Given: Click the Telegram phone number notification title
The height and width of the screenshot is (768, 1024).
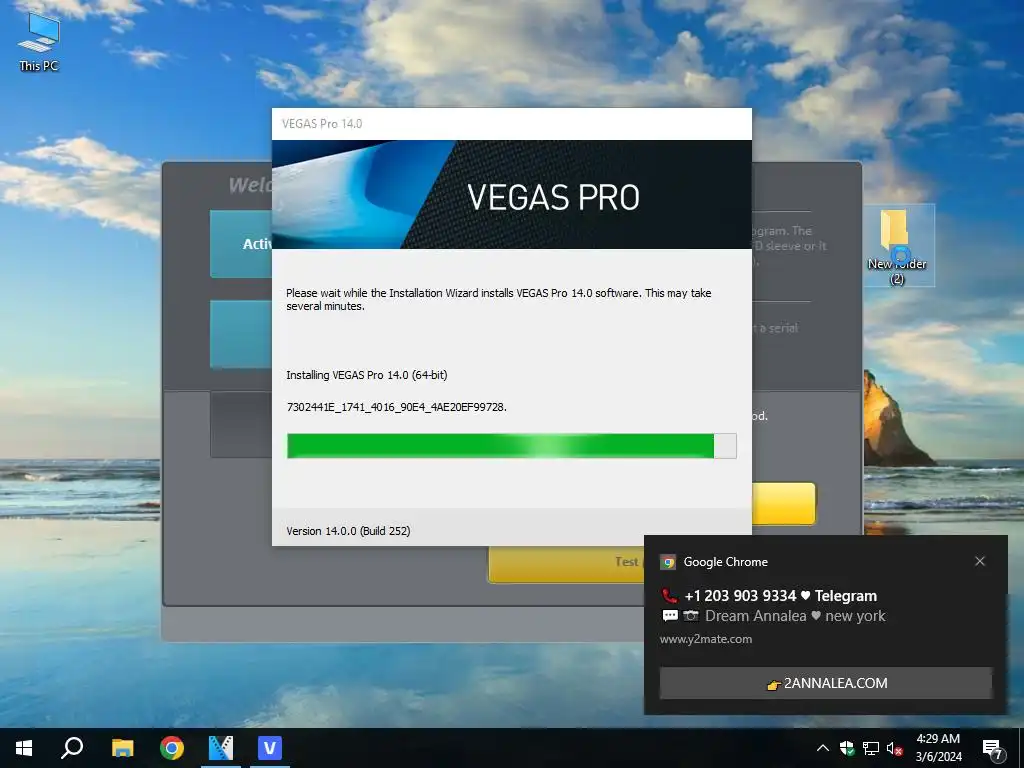Looking at the screenshot, I should (x=780, y=596).
